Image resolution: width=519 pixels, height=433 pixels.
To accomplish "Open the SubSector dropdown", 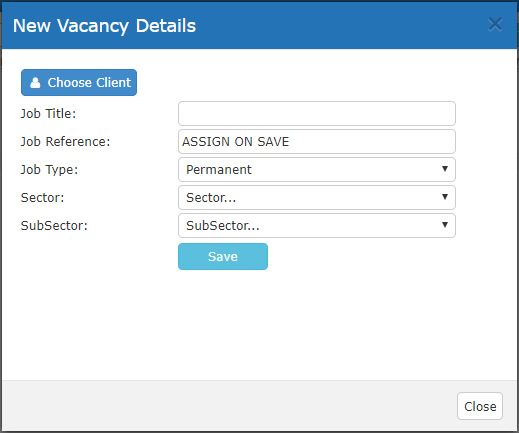I will [x=317, y=226].
